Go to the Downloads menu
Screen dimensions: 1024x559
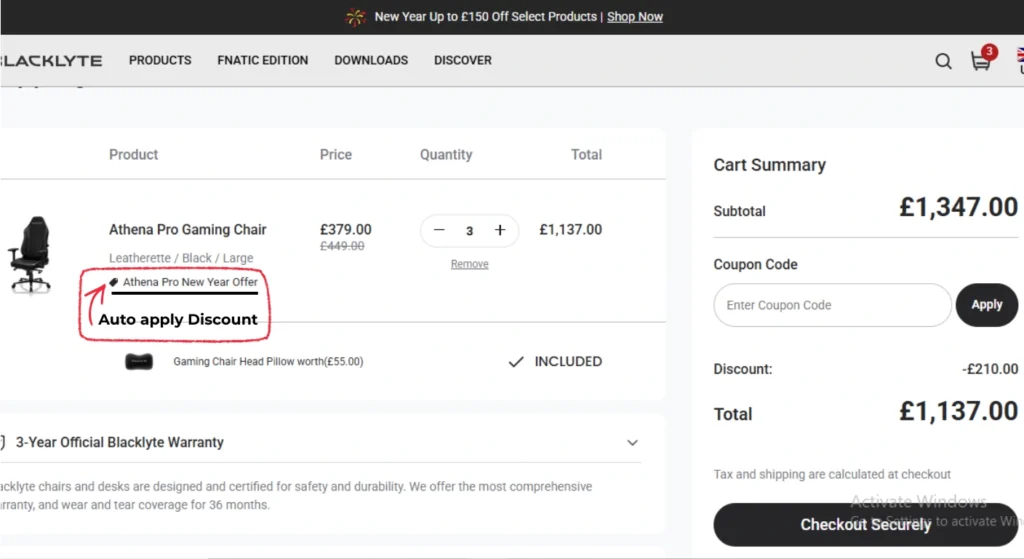(371, 60)
